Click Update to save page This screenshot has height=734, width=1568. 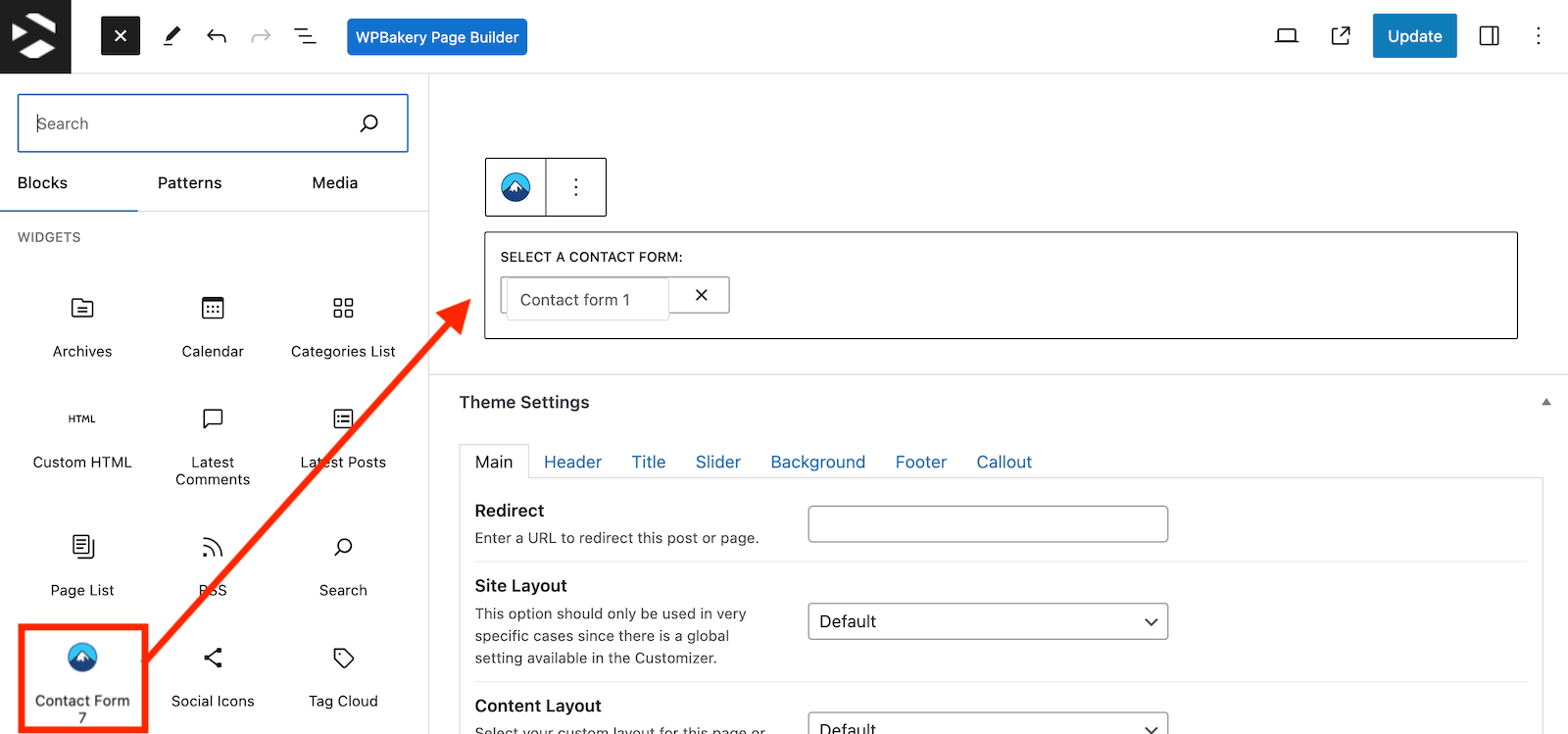pyautogui.click(x=1414, y=36)
